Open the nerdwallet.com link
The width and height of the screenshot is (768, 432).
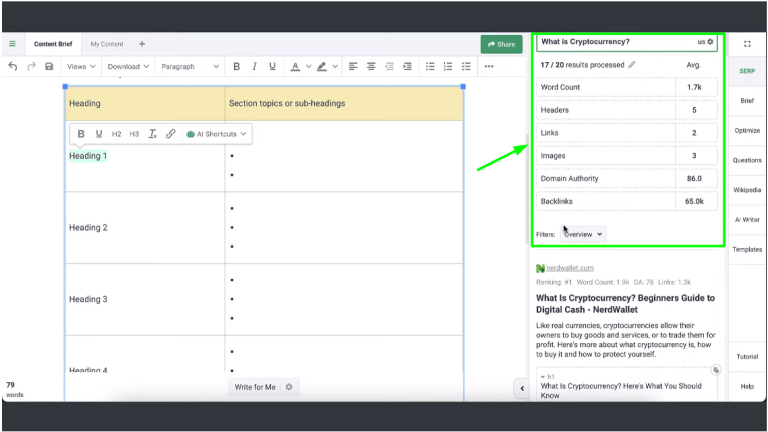[570, 268]
